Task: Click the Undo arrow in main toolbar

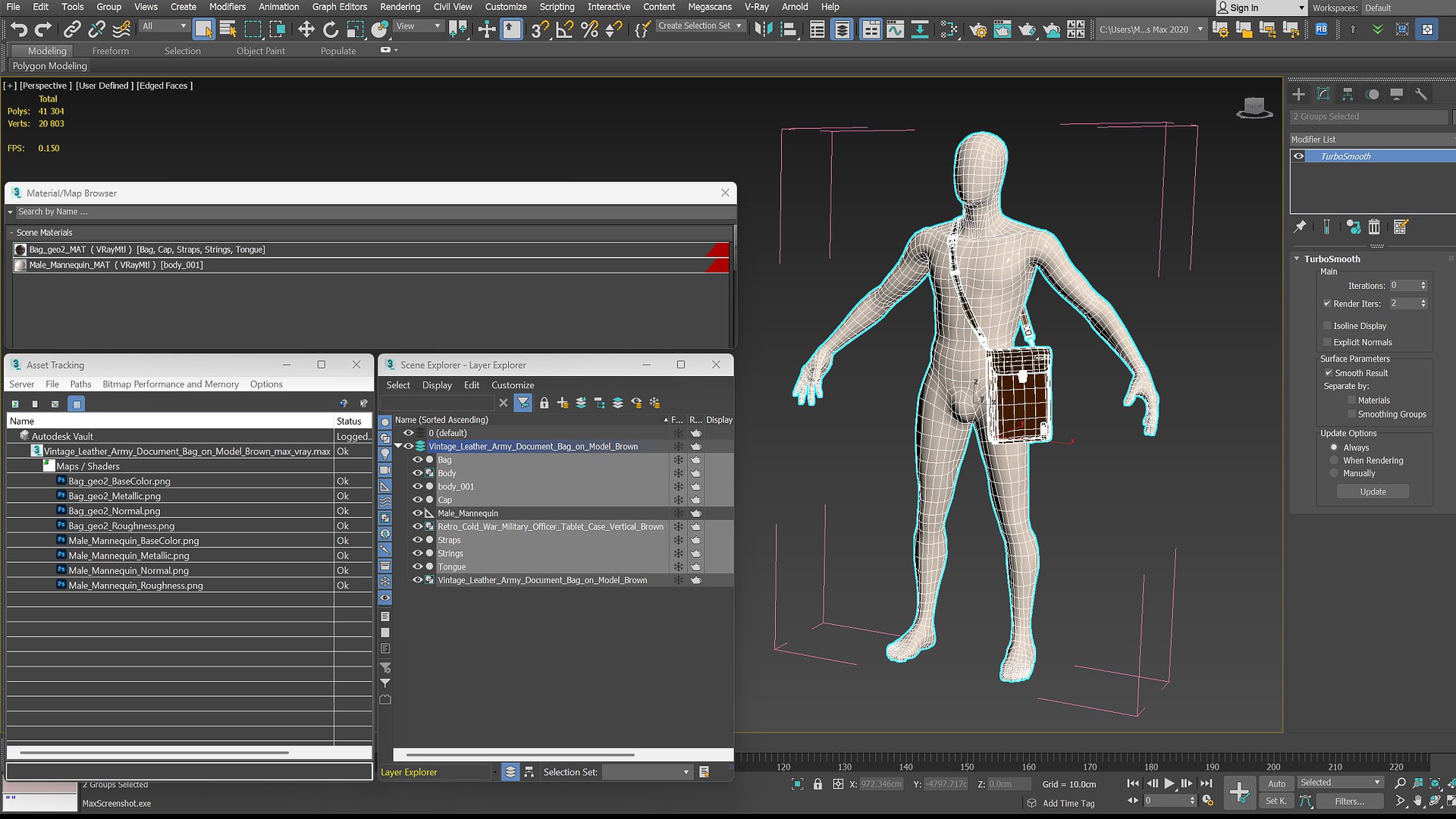Action: 19,29
